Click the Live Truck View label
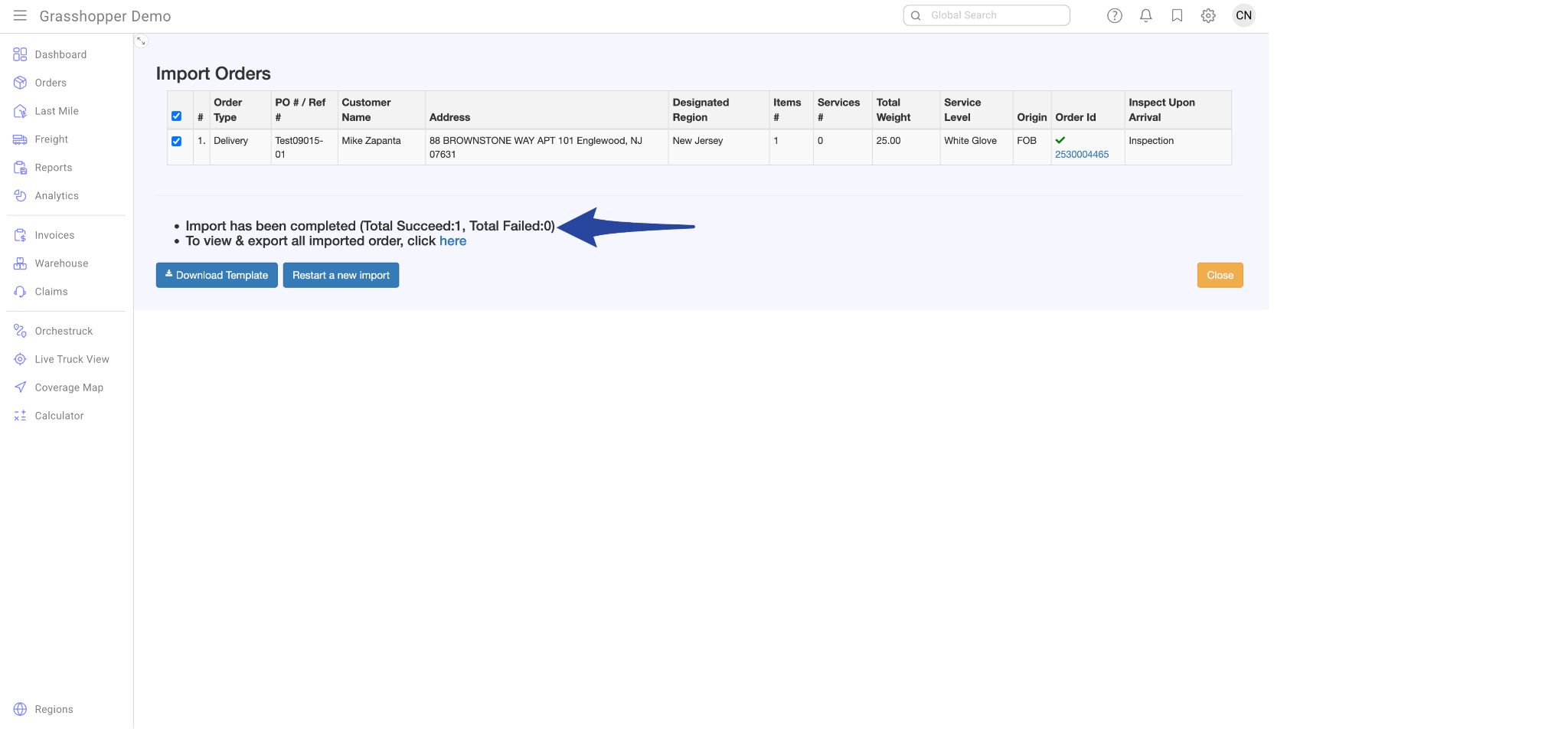 tap(72, 359)
